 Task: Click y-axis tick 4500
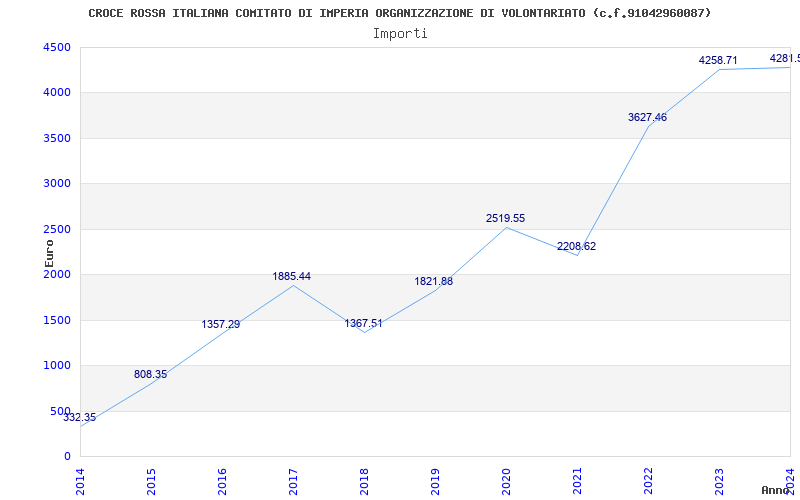point(57,47)
